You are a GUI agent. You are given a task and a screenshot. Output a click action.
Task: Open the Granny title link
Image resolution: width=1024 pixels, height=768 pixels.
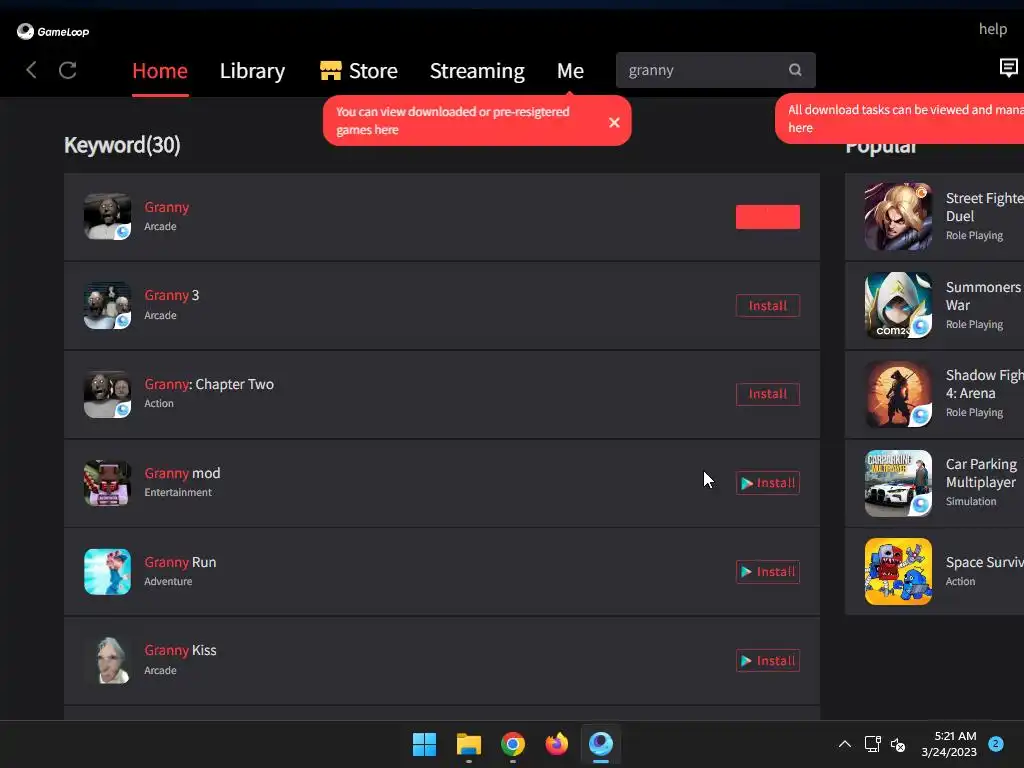(x=167, y=207)
